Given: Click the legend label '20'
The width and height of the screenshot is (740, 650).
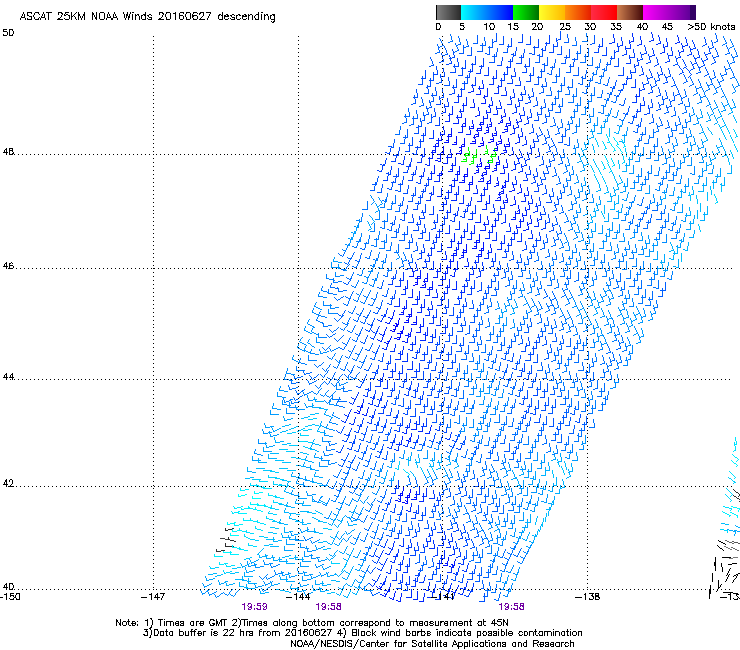Looking at the screenshot, I should (x=537, y=27).
